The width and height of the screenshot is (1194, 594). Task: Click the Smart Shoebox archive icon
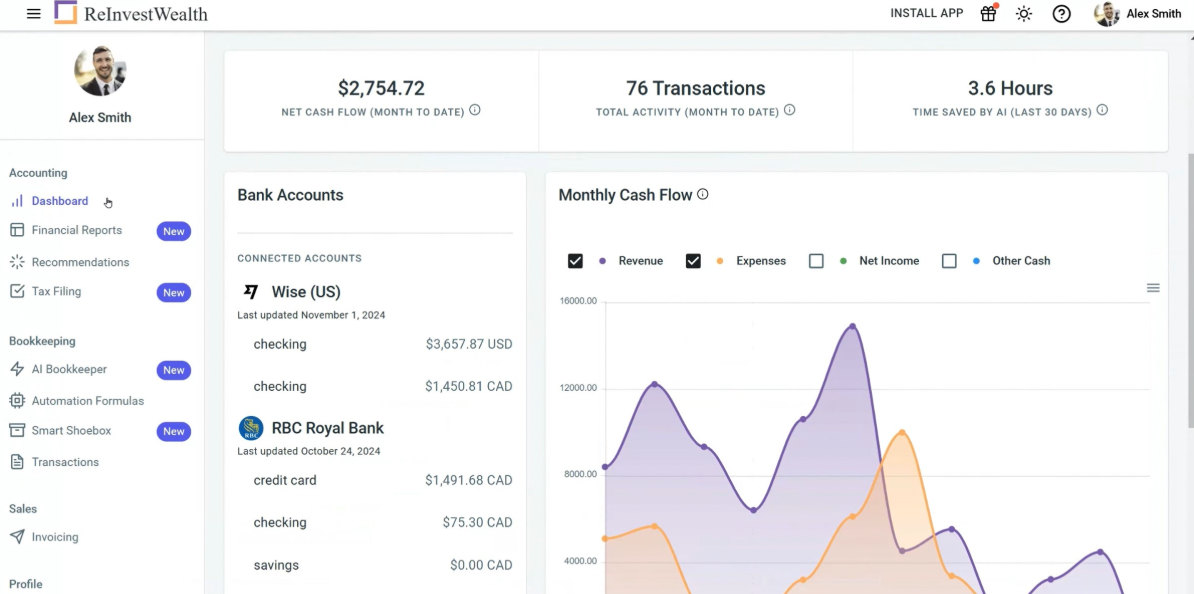tap(17, 430)
